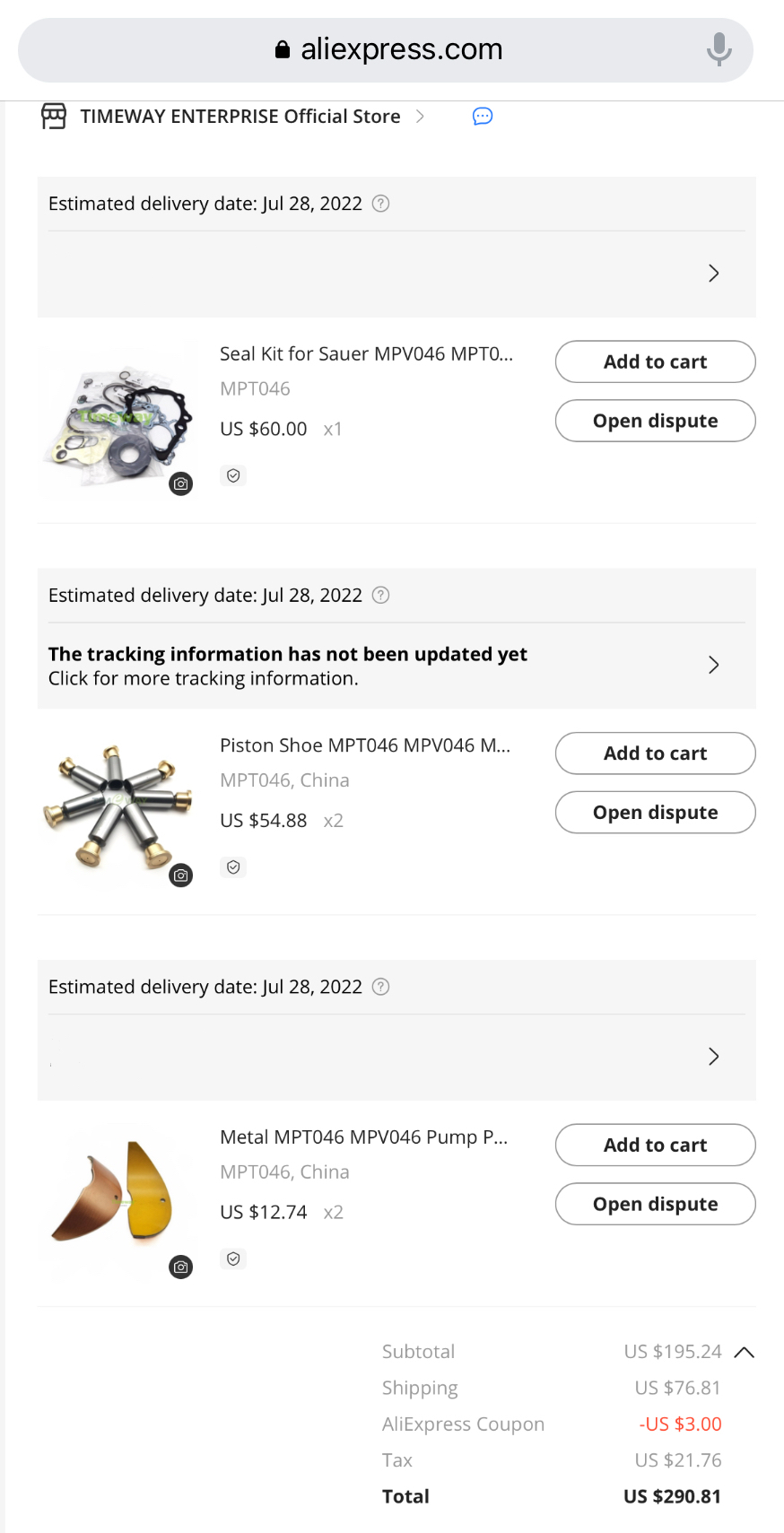Screen dimensions: 784x1533
Task: Open dispute for Seal Kit item
Action: 656,421
